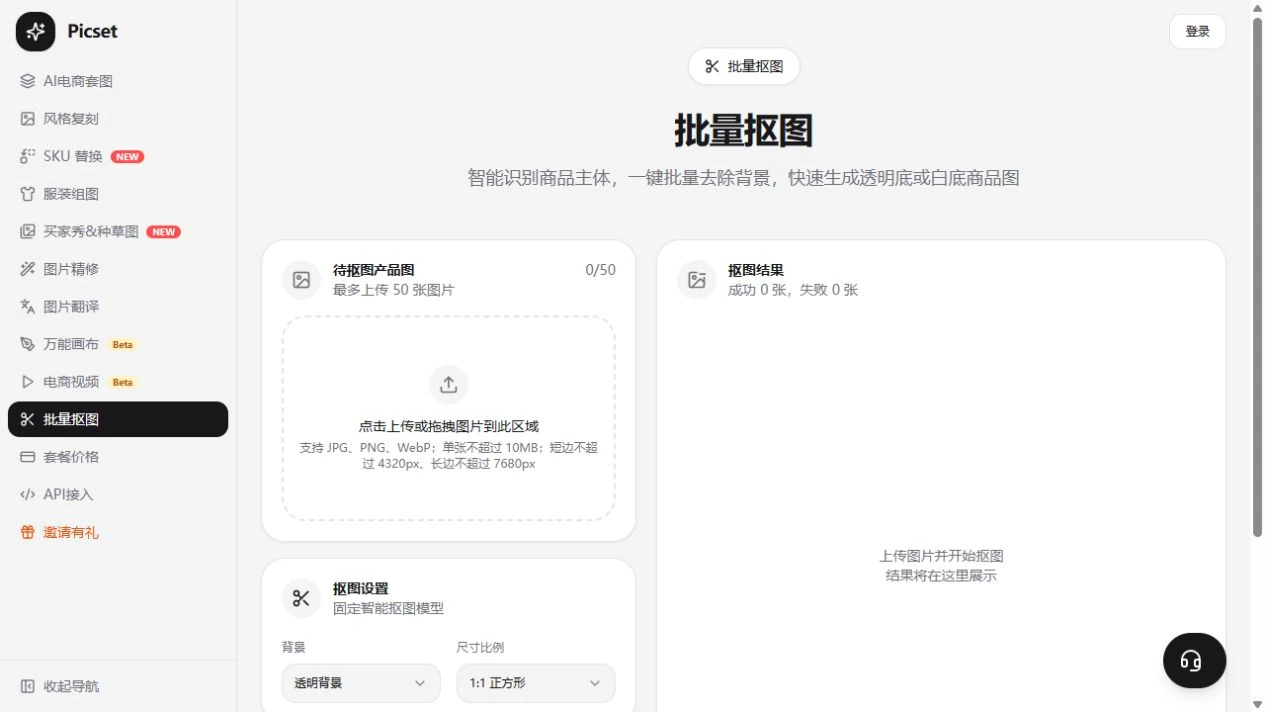1265x712 pixels.
Task: Open the 图片翻译 tool
Action: tap(118, 307)
